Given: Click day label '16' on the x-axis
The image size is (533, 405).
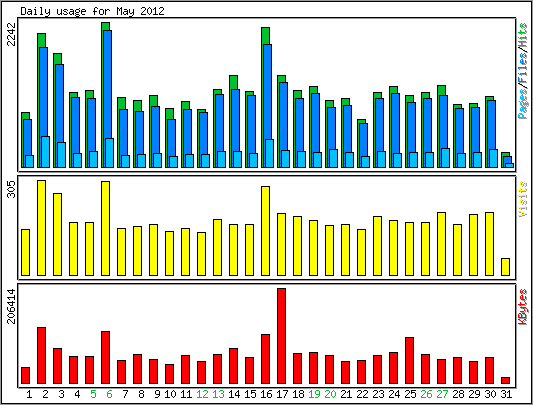Looking at the screenshot, I should click(266, 394).
